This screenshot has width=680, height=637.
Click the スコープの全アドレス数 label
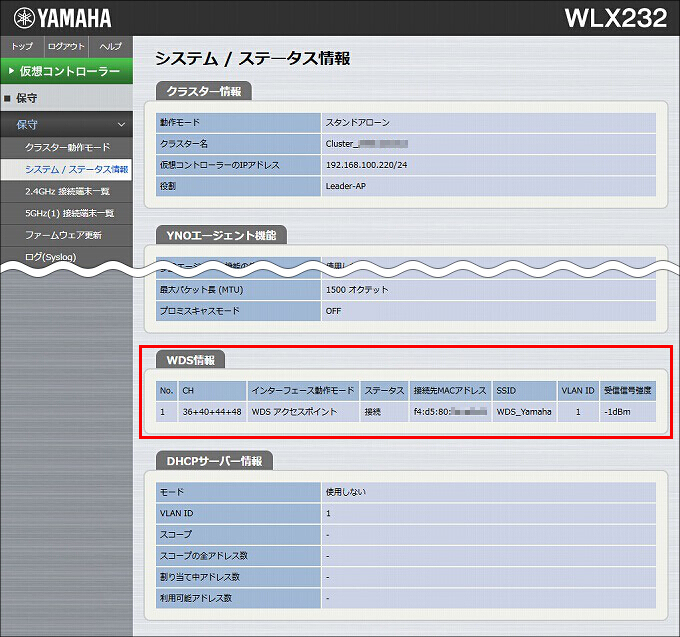point(238,556)
